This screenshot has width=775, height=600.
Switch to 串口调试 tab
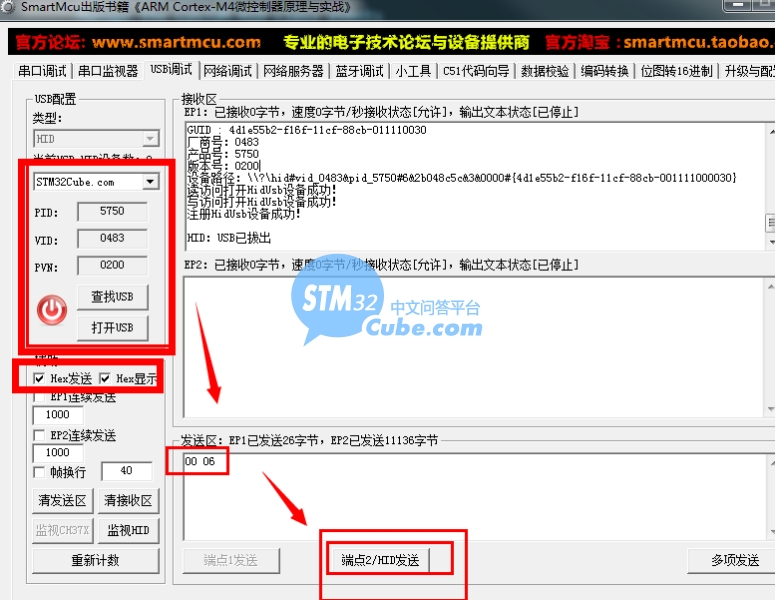(x=43, y=71)
